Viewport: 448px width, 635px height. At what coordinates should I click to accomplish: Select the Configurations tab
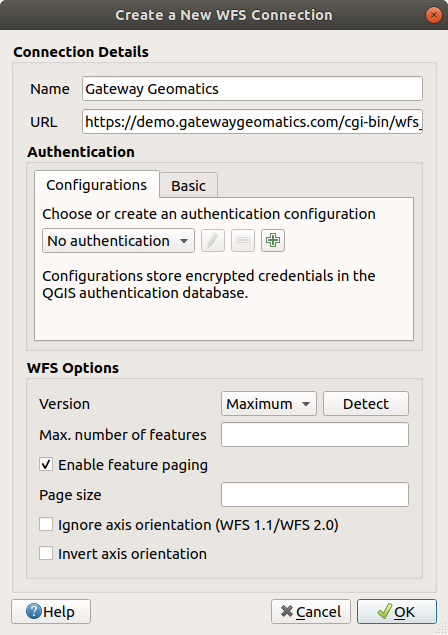96,185
